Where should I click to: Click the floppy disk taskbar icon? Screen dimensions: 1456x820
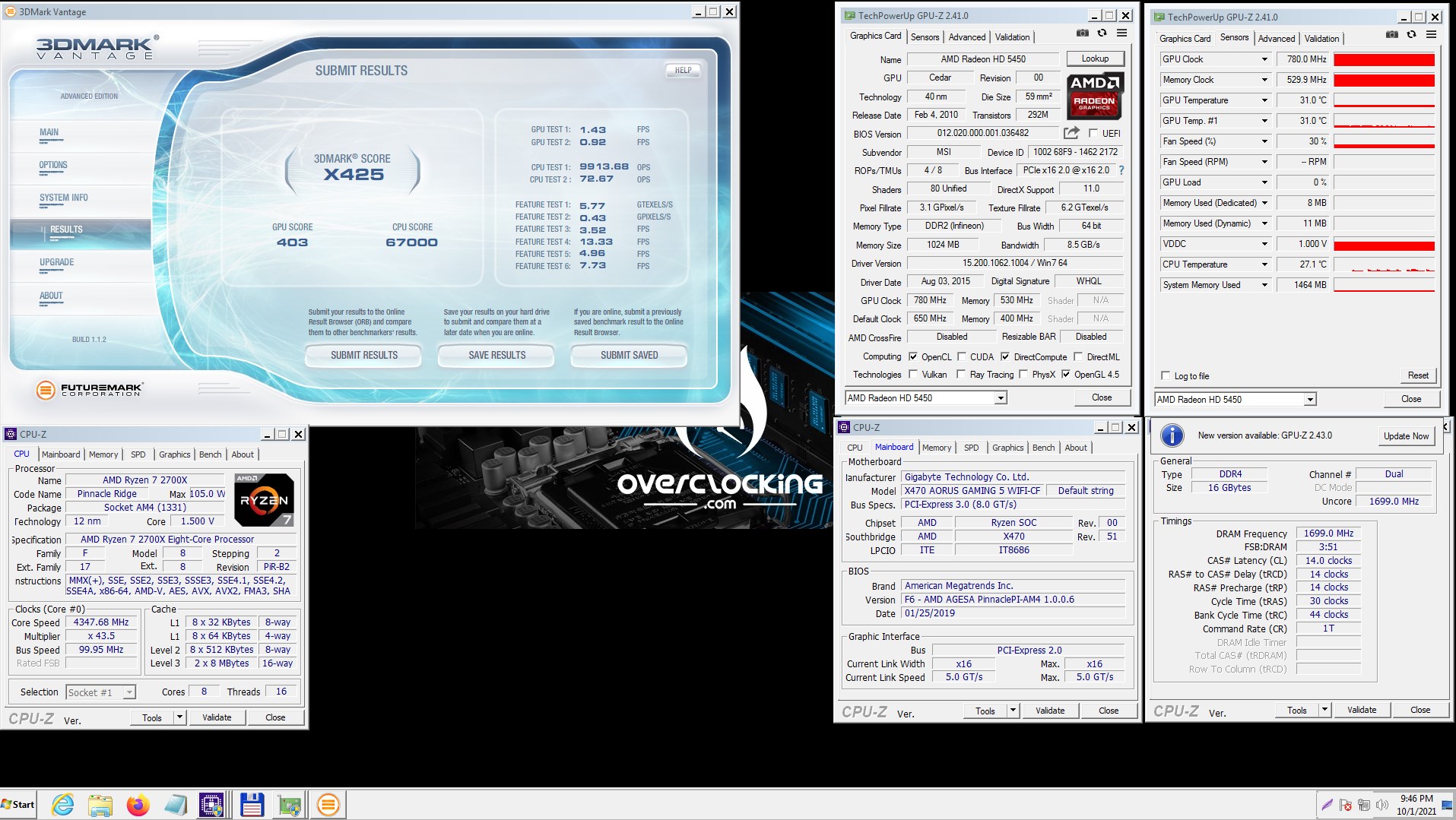[x=252, y=805]
